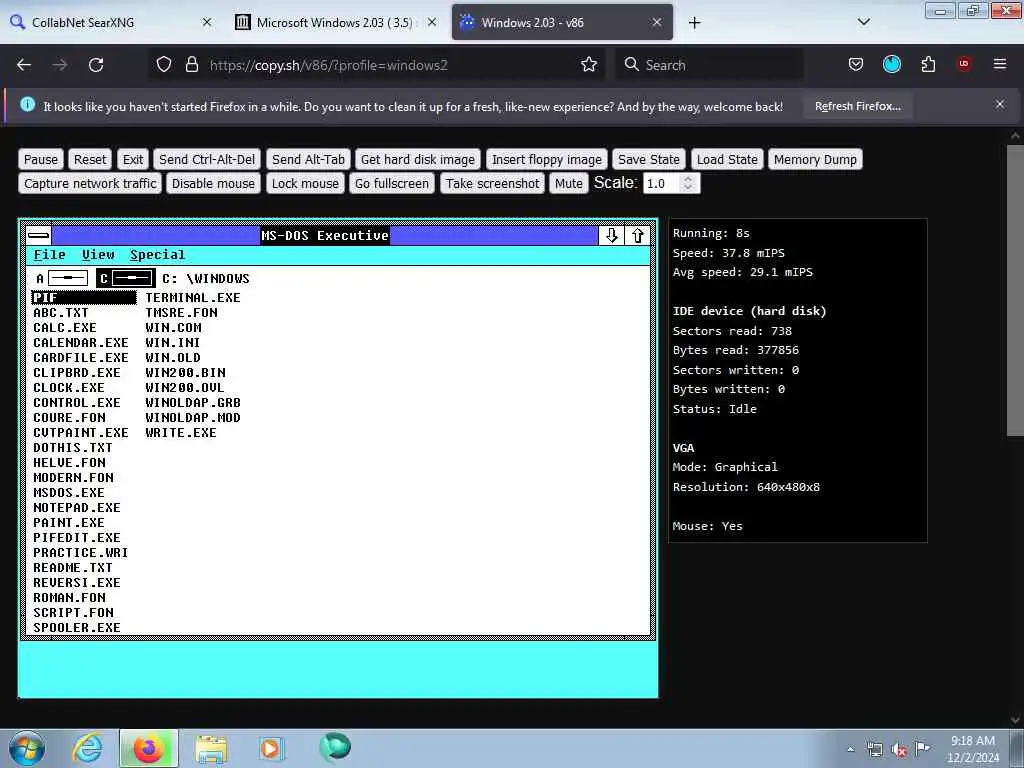1024x768 pixels.
Task: Click Firefox icon in taskbar
Action: pos(148,748)
